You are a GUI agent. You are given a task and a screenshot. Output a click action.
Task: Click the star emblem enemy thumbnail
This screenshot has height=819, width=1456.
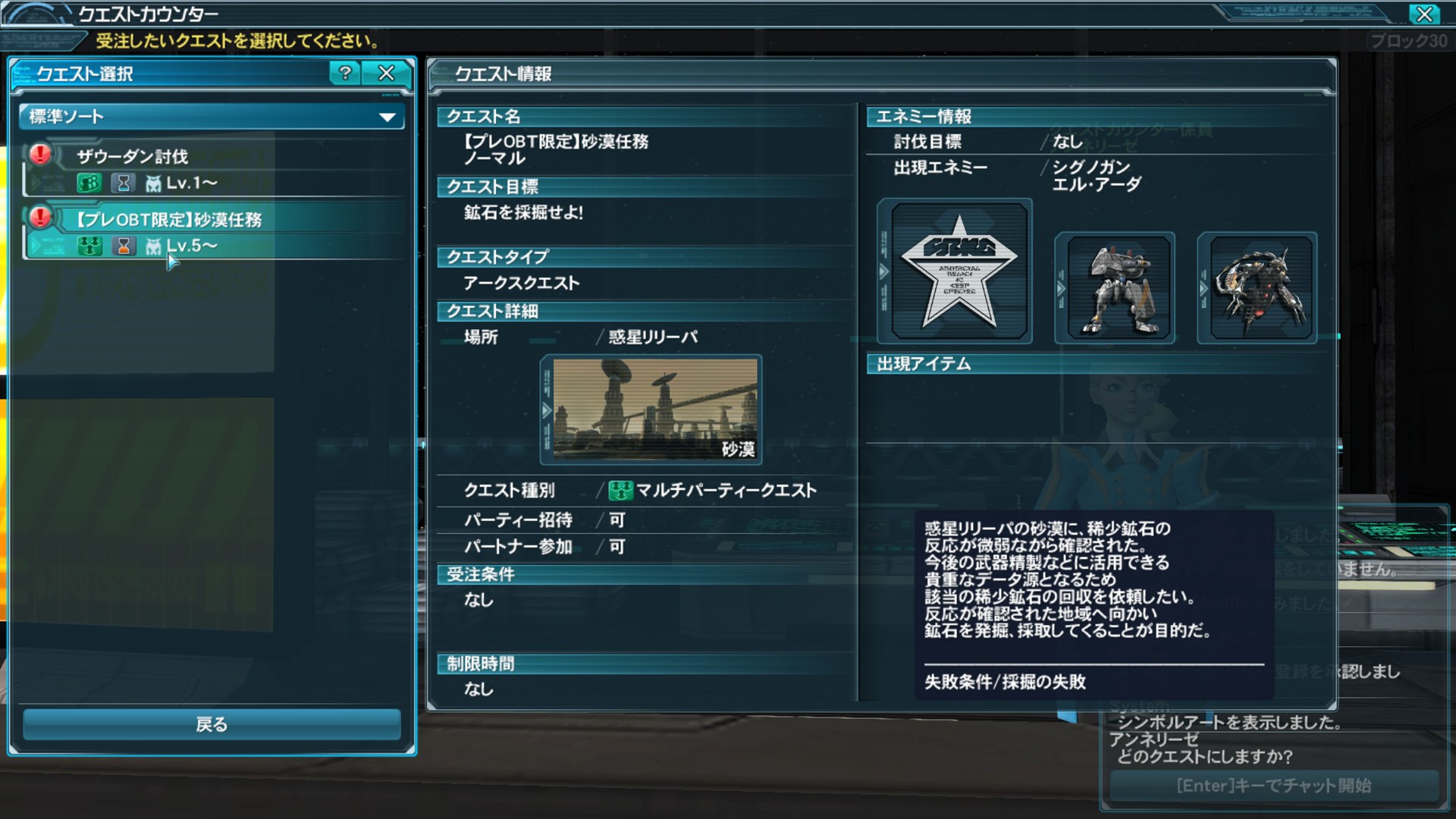pyautogui.click(x=959, y=271)
